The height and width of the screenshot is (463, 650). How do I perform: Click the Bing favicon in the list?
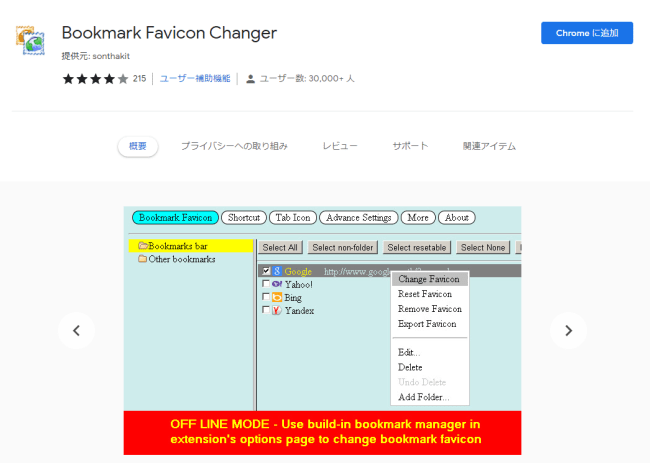point(277,297)
